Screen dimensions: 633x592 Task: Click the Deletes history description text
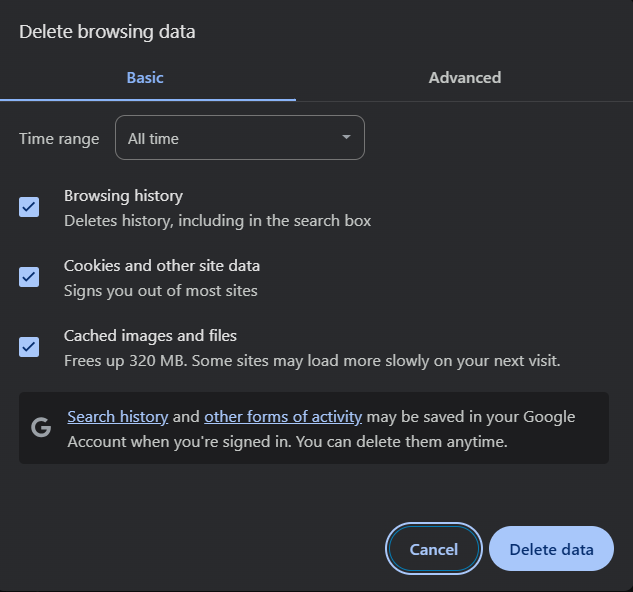[218, 221]
